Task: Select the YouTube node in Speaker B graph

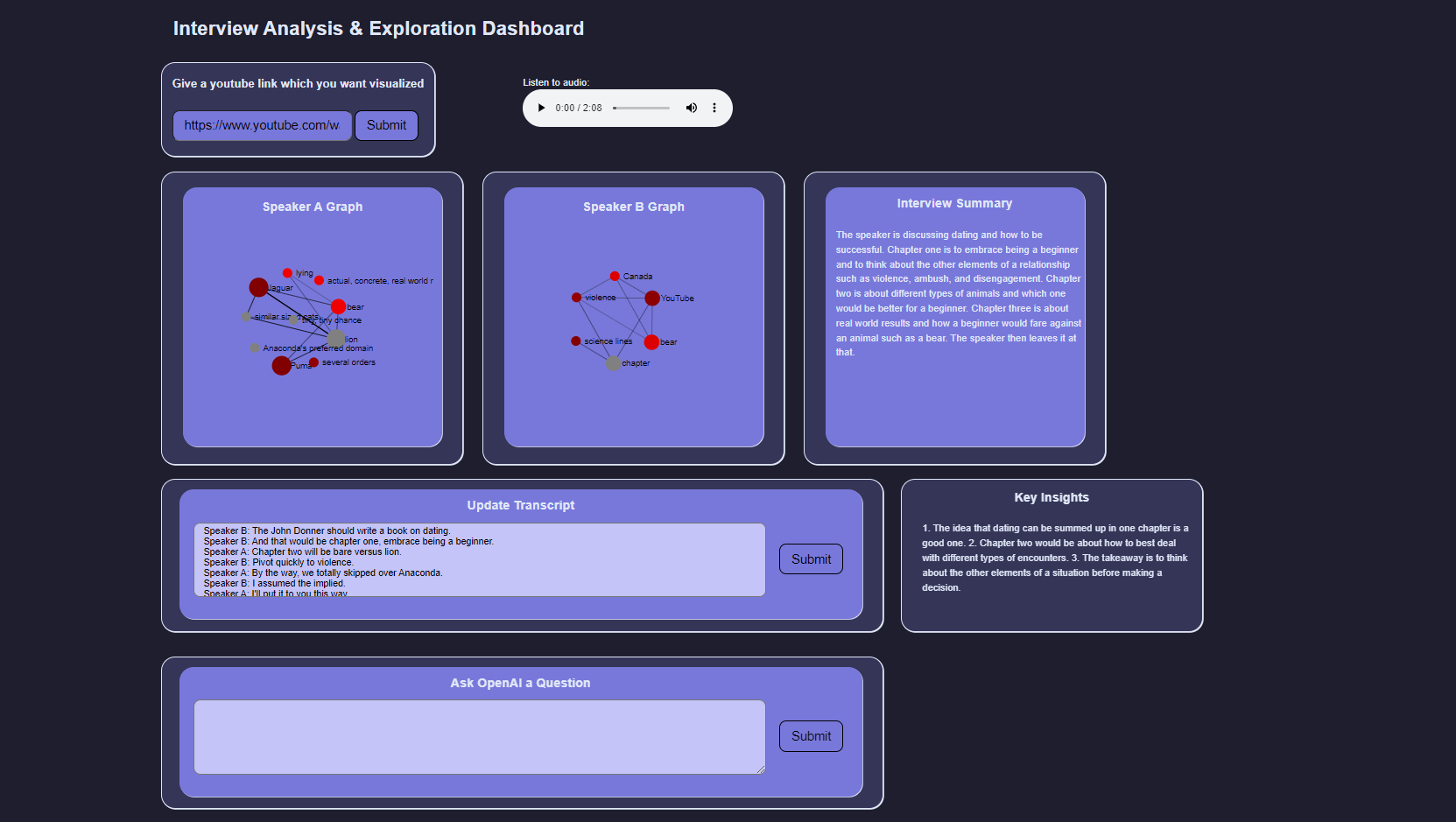Action: pos(652,299)
